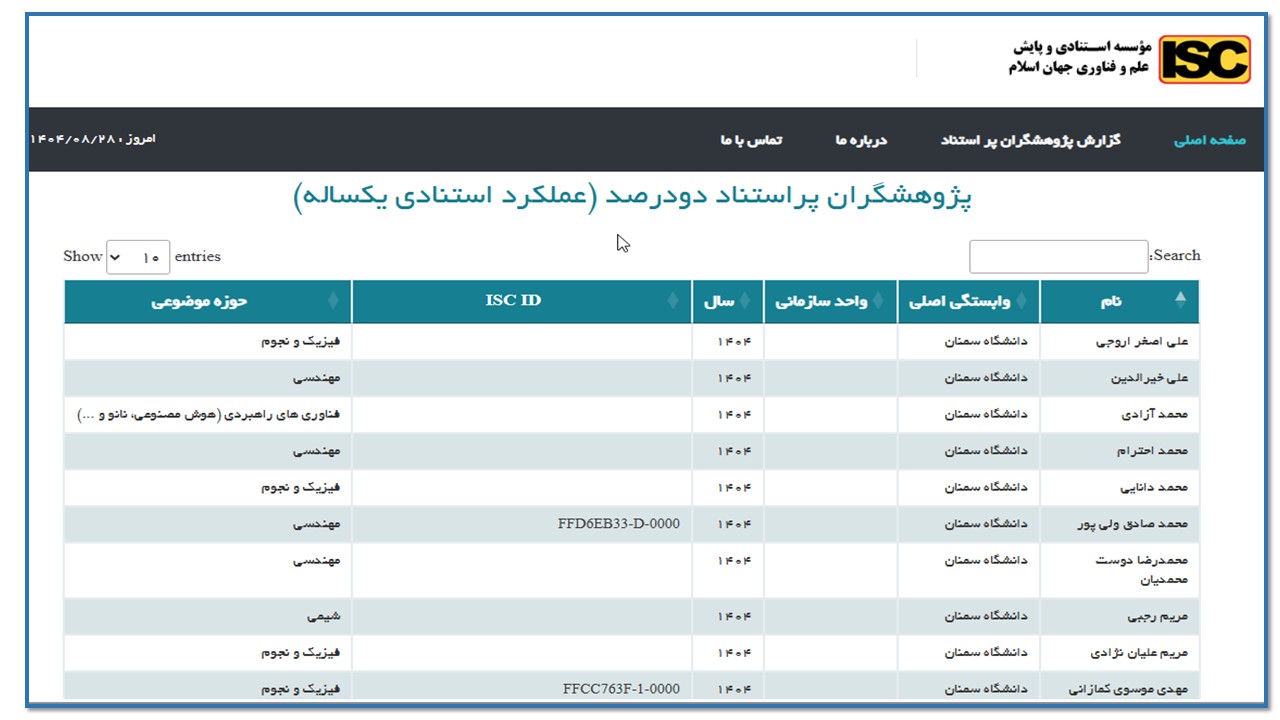Click the page title پژوهشگران پراستناد دودرصد

(632, 197)
